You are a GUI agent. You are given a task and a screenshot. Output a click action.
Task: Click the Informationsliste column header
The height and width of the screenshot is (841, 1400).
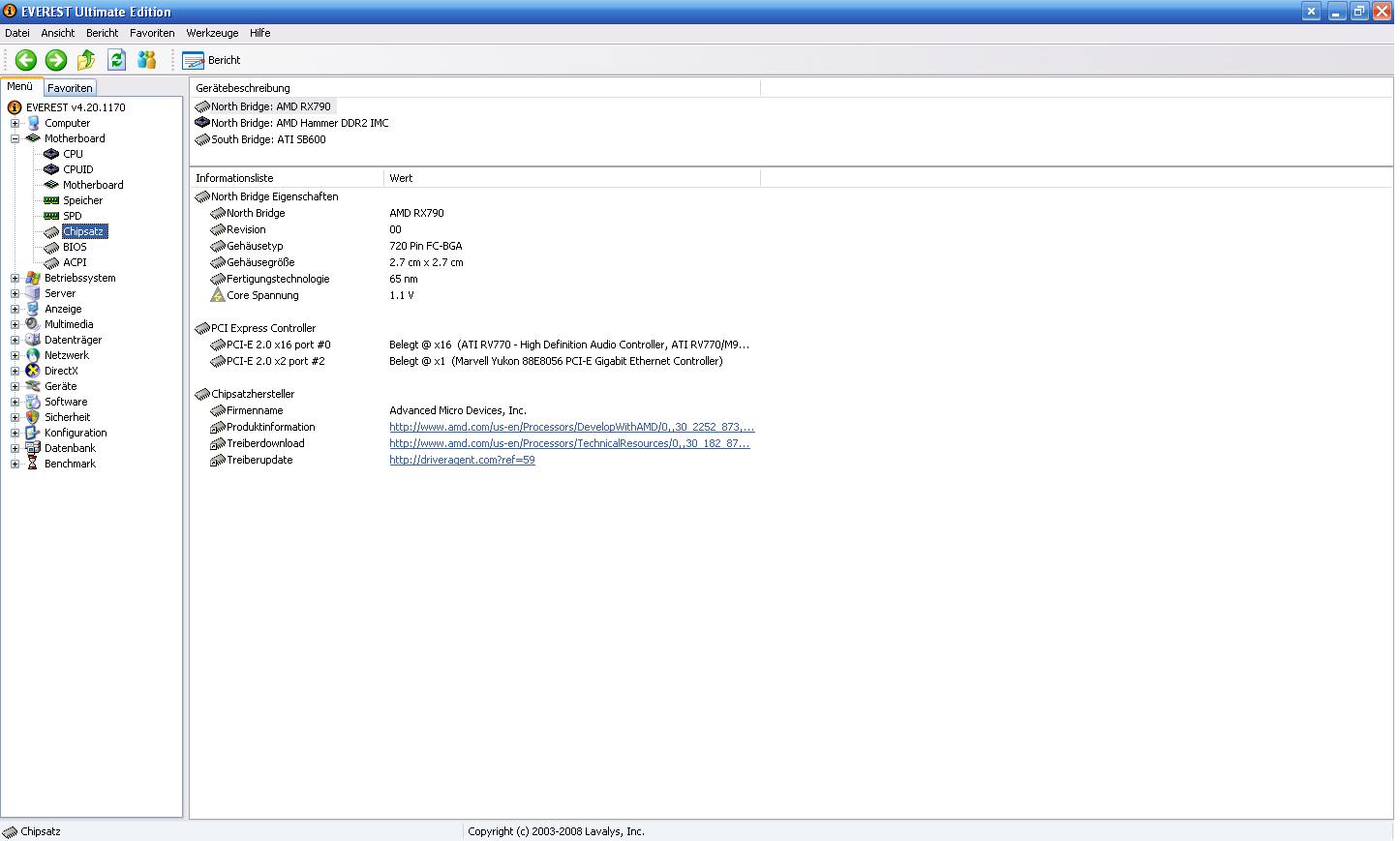click(287, 178)
